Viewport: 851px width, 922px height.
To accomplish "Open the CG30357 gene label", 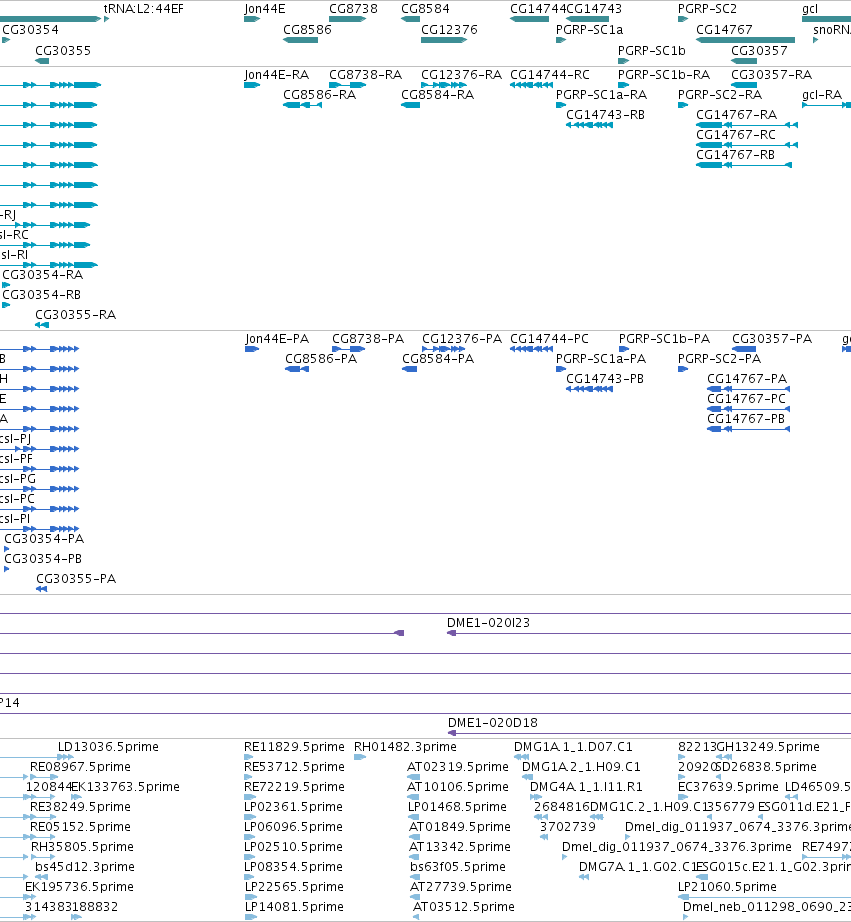I will [x=759, y=51].
